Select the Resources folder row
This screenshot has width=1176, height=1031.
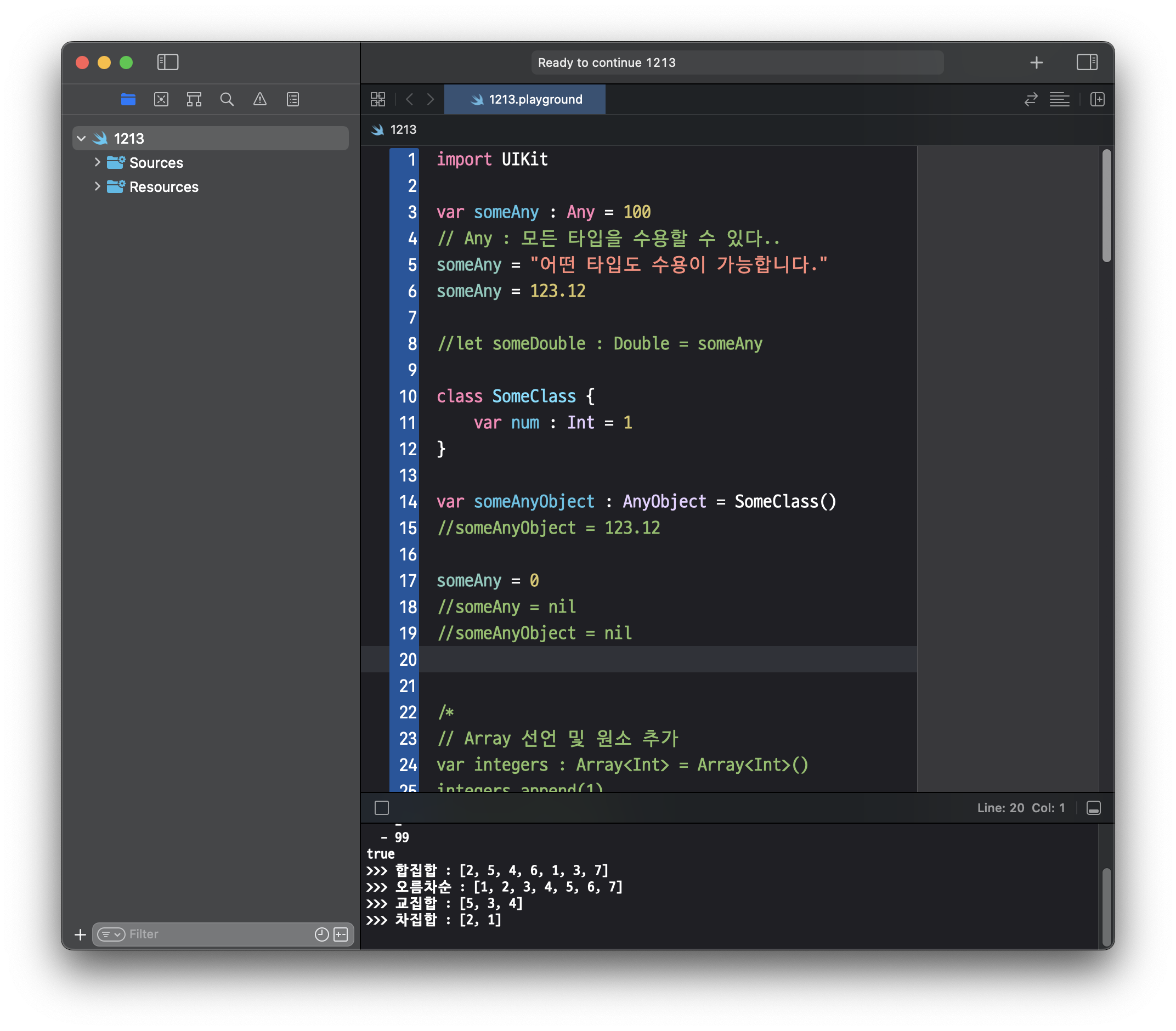[211, 187]
